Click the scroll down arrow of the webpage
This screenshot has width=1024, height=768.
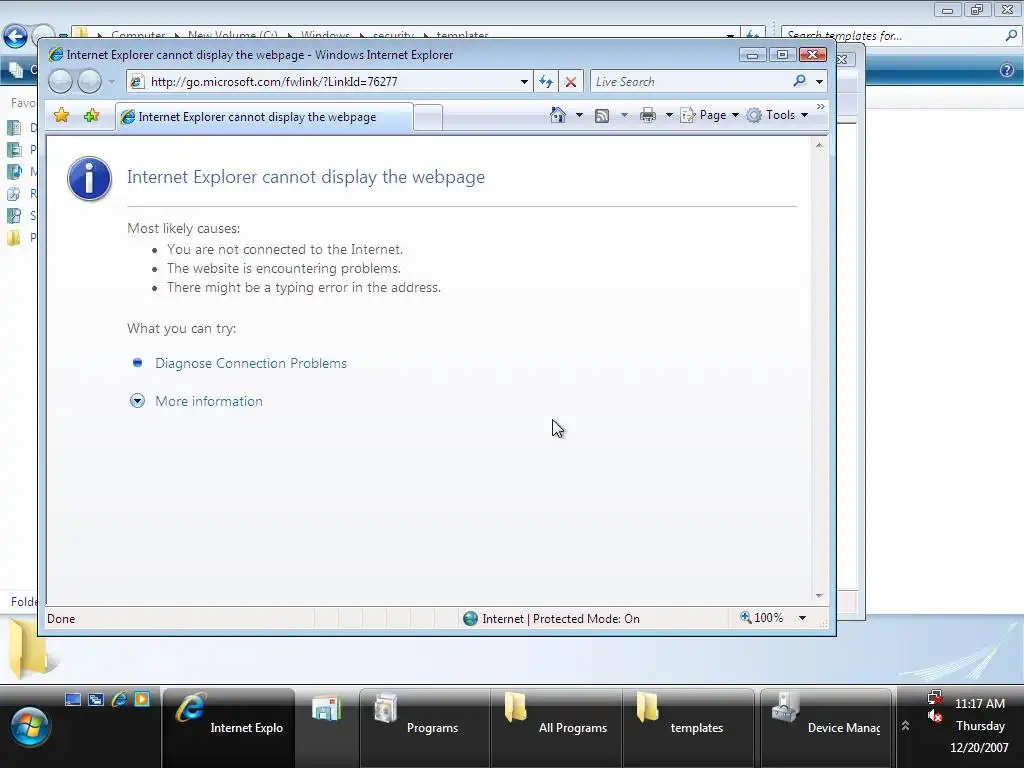819,596
